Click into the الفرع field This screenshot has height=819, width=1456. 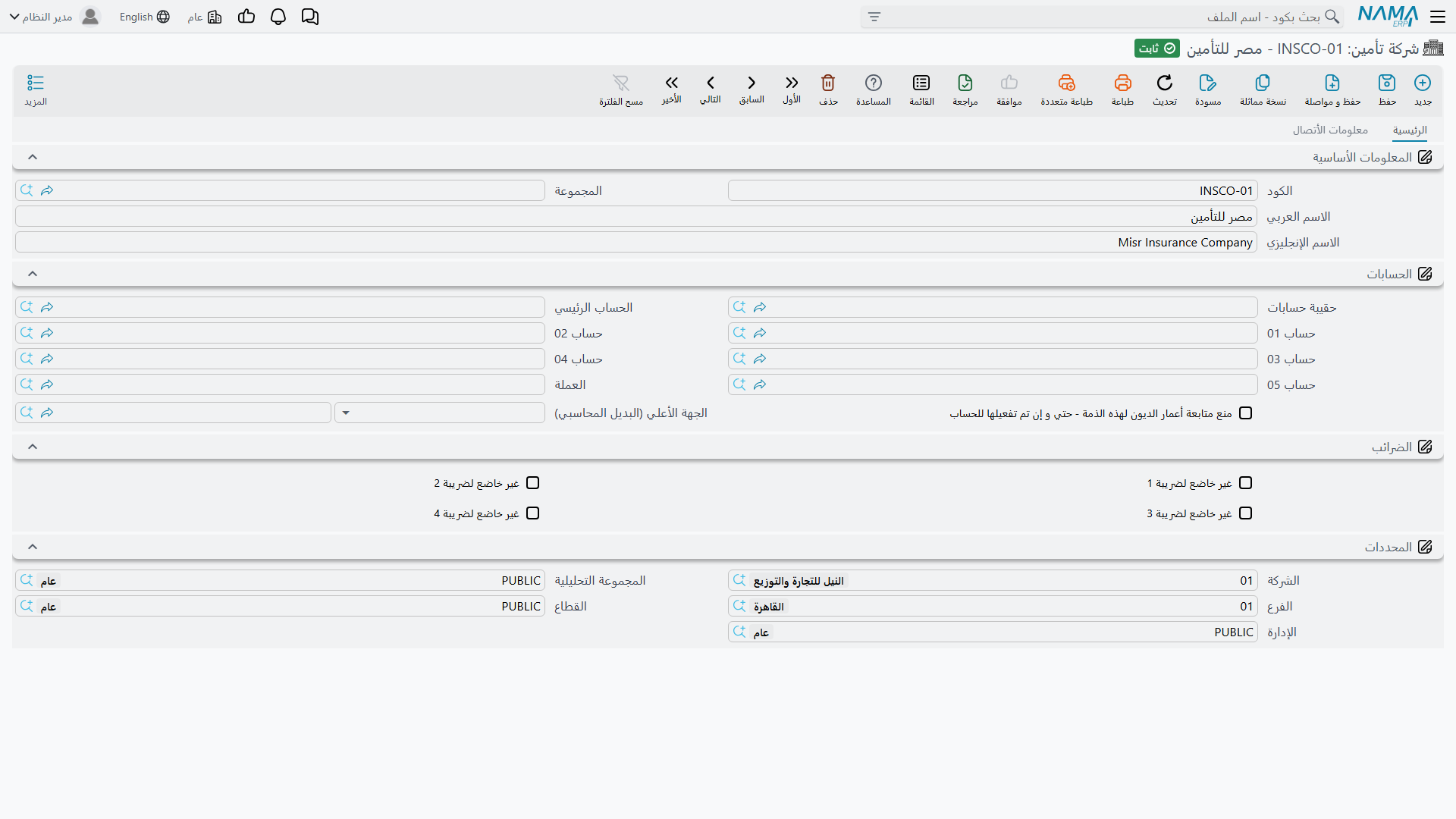[993, 606]
